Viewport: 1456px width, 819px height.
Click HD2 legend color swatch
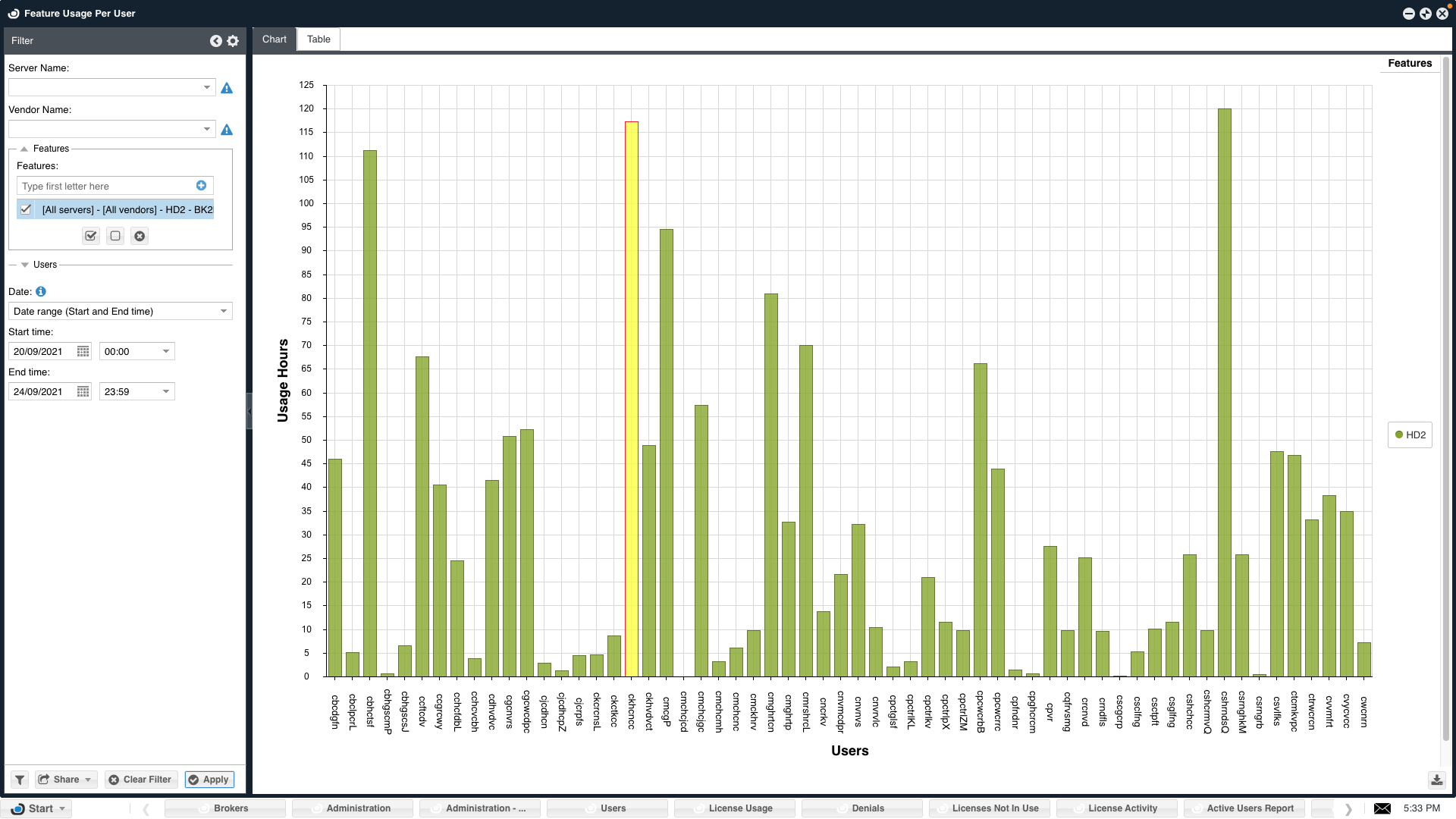click(x=1399, y=435)
